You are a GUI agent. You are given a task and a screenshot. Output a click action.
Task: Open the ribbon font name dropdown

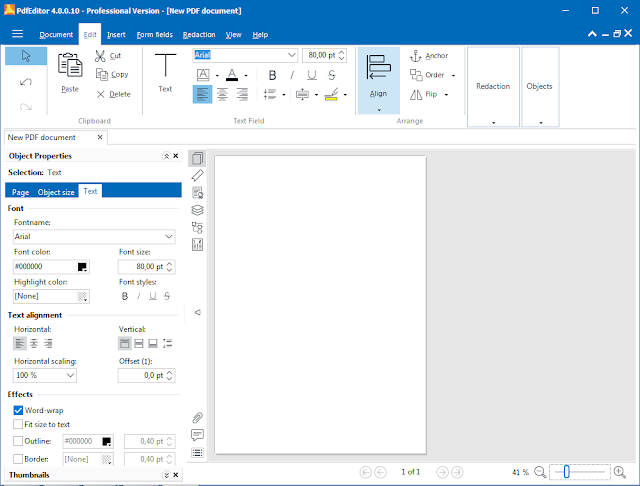pos(291,55)
